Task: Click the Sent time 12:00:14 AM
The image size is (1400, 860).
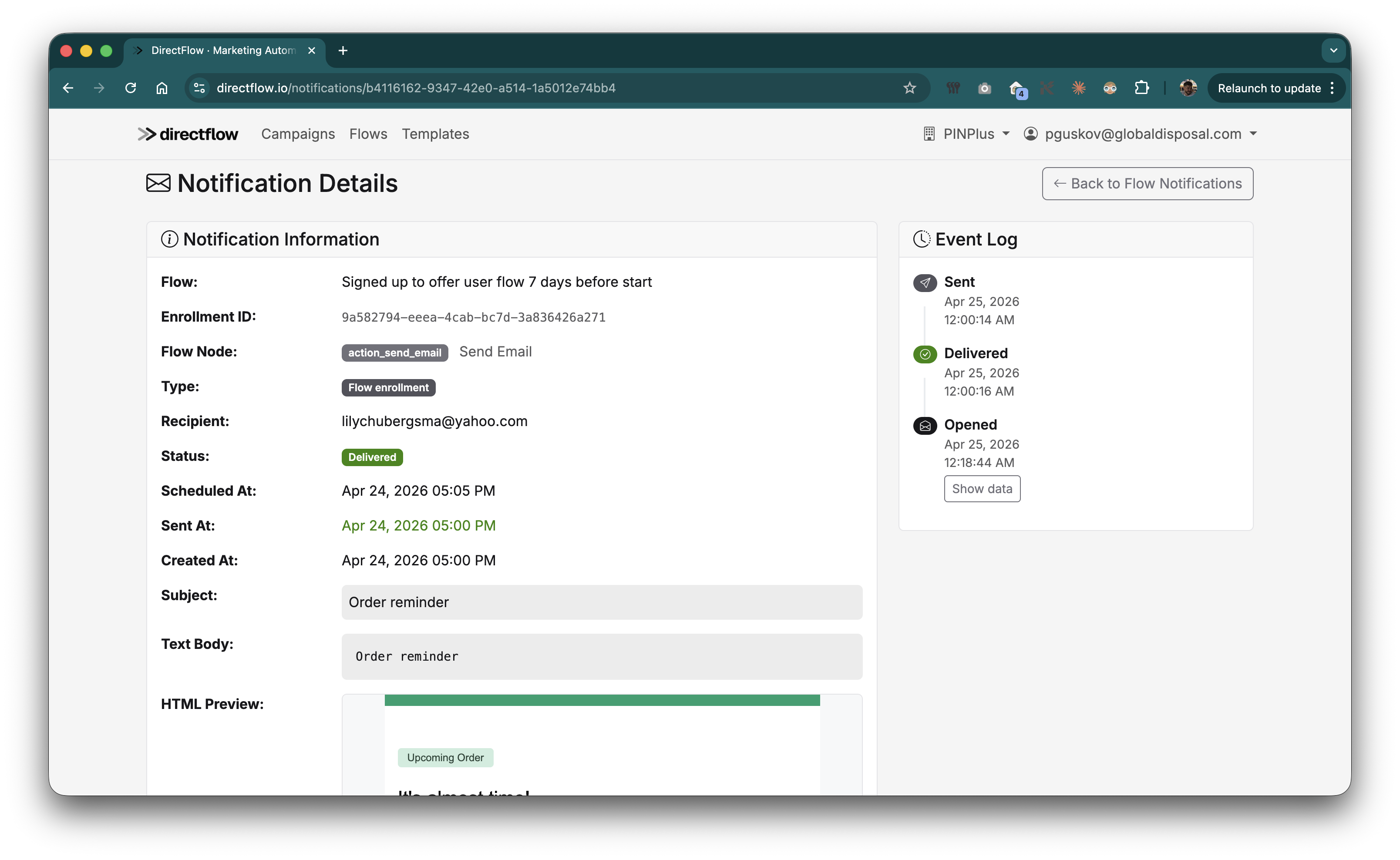Action: tap(979, 320)
